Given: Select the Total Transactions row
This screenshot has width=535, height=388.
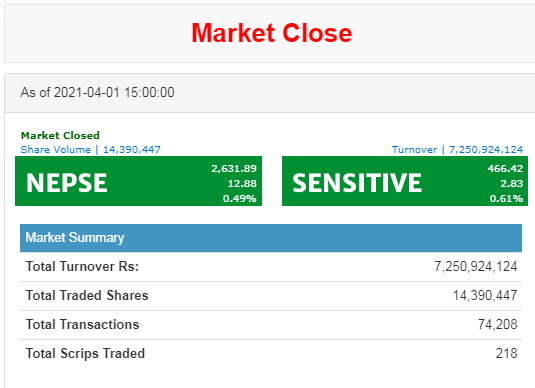Looking at the screenshot, I should click(271, 325).
